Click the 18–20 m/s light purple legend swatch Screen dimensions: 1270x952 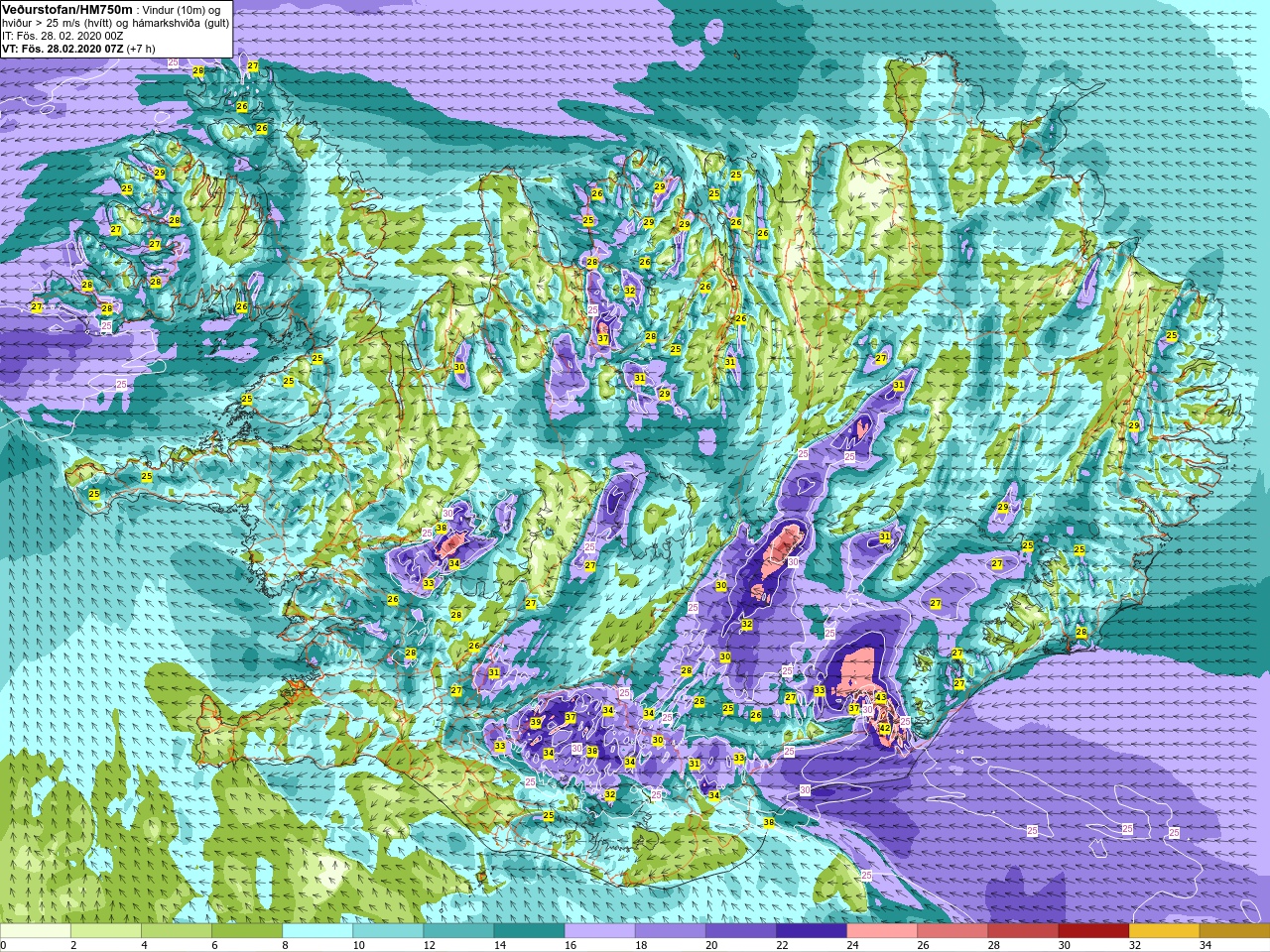click(x=670, y=931)
